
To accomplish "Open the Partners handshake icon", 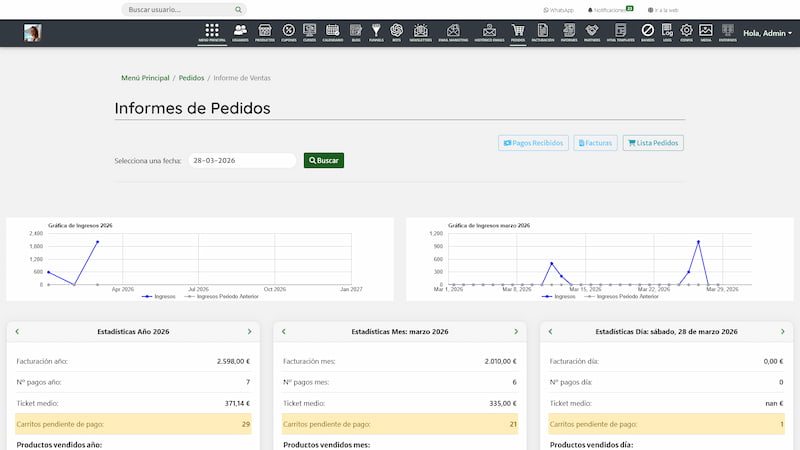I will coord(593,32).
